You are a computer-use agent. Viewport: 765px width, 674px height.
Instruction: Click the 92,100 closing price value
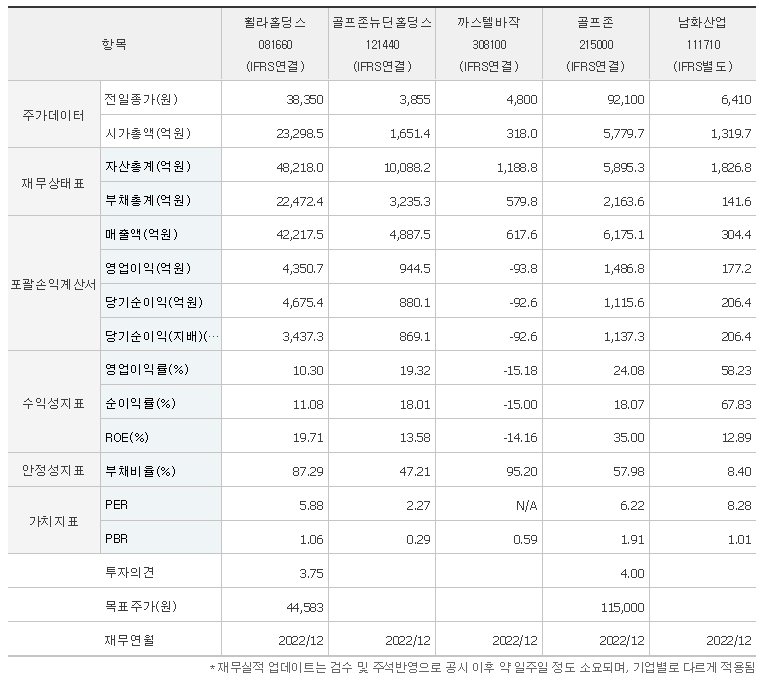[x=625, y=100]
